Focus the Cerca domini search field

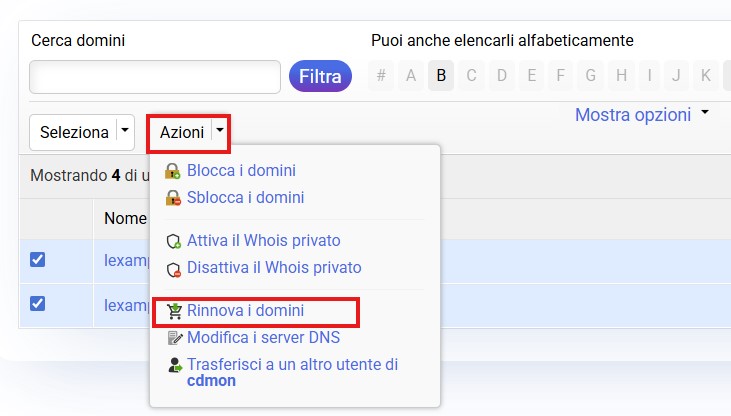tap(155, 77)
